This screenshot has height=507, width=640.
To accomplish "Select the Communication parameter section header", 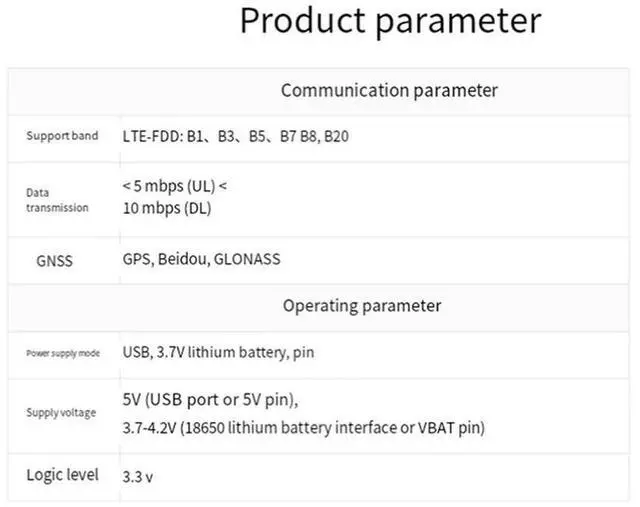I will [389, 90].
